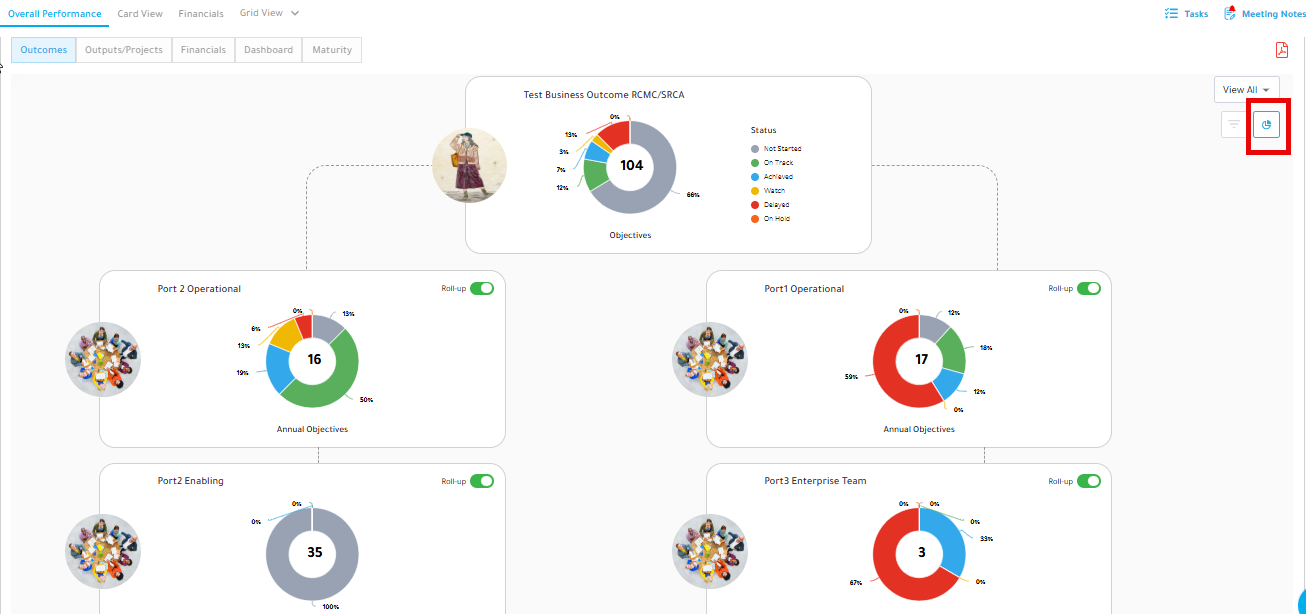Open Meeting Notes icon with notification
The image size is (1306, 614).
coord(1230,13)
